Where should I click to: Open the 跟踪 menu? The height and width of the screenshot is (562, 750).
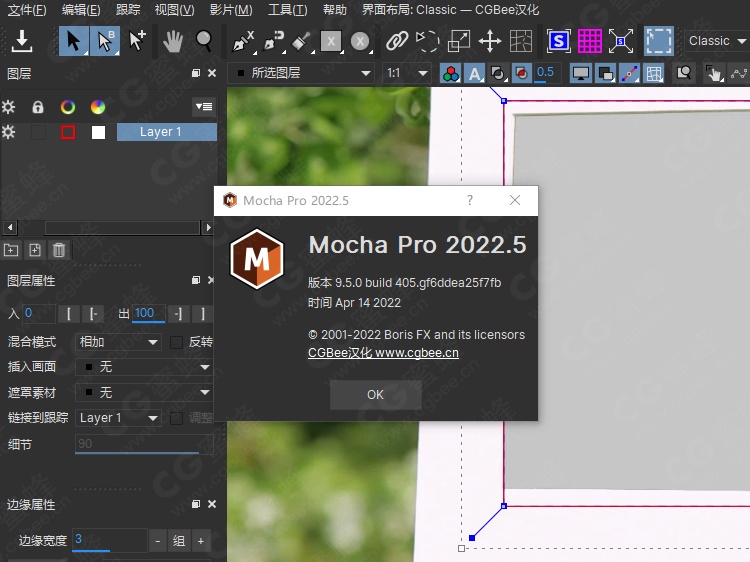(x=128, y=10)
